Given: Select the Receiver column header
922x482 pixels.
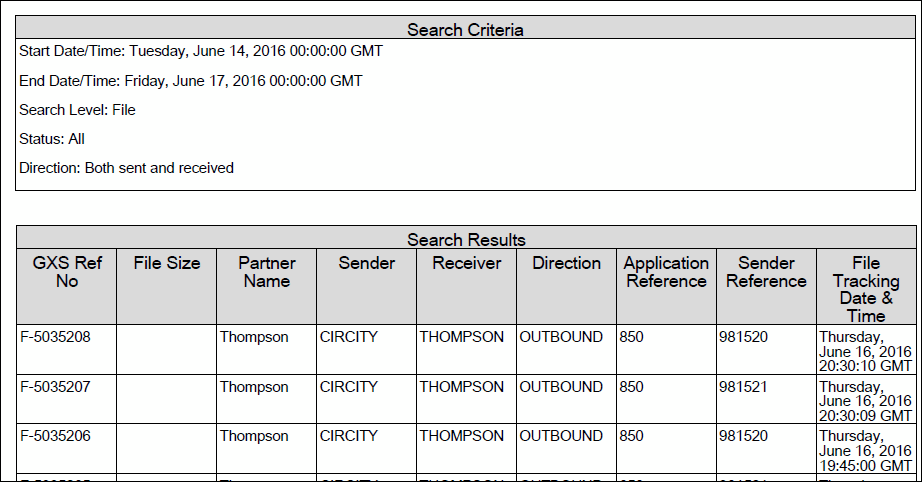Looking at the screenshot, I should click(466, 263).
